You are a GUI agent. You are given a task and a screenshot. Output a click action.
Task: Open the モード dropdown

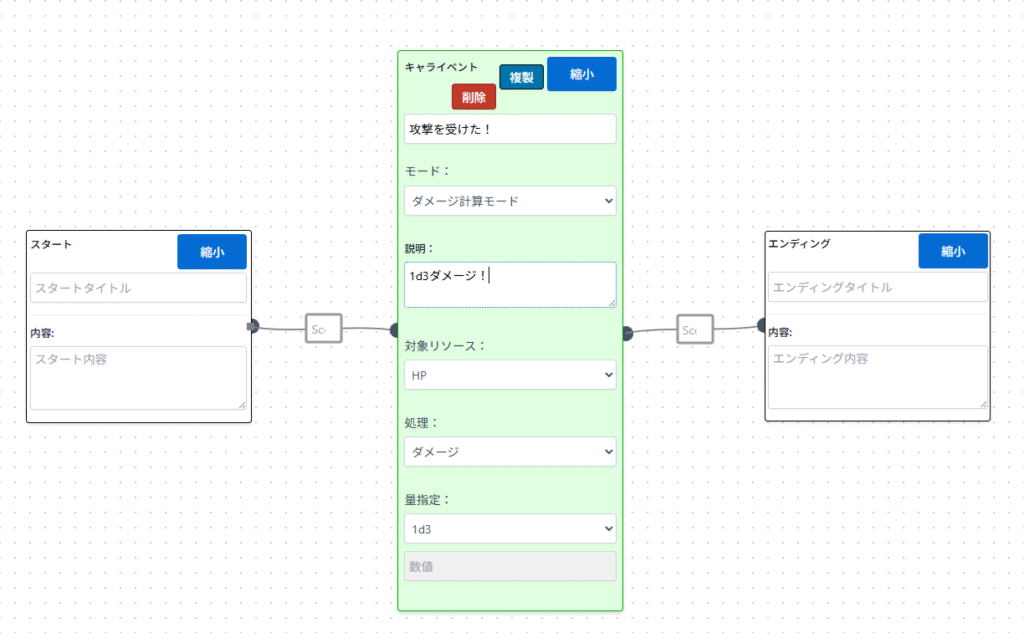510,201
